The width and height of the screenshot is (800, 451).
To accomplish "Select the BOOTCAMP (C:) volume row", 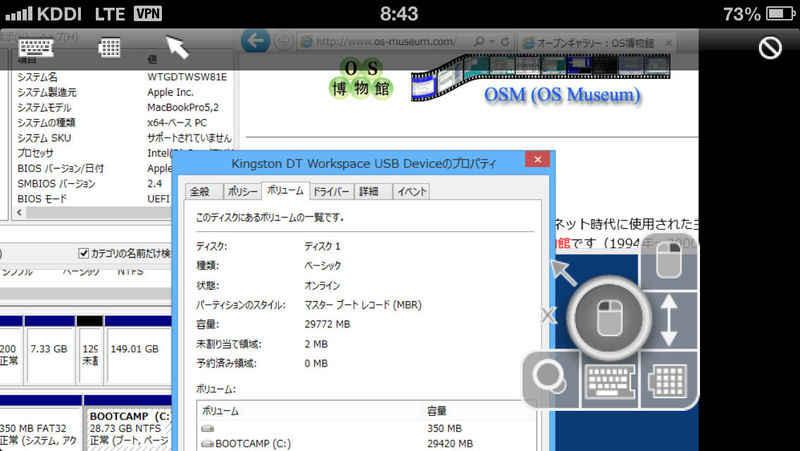I will [366, 444].
